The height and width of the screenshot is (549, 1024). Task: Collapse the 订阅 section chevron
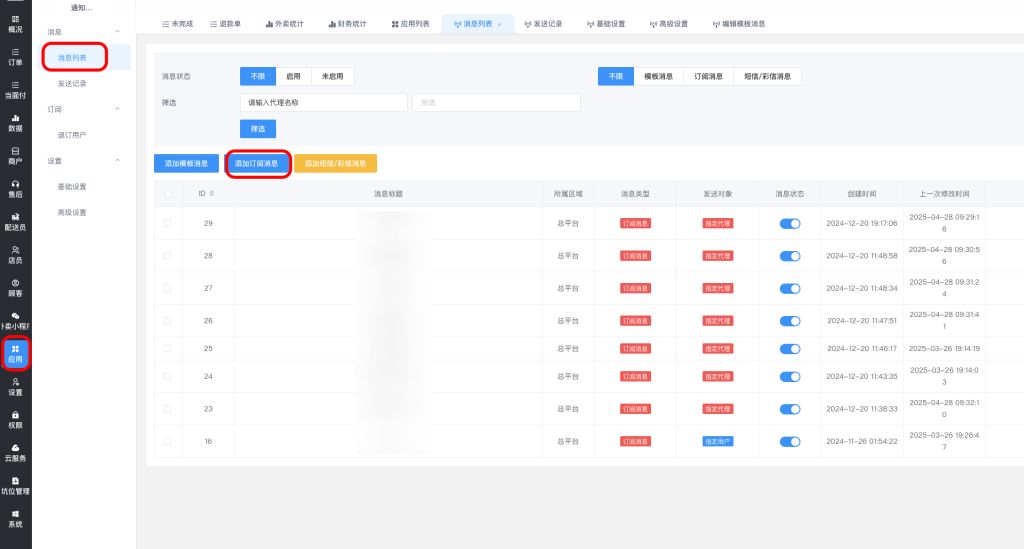point(118,109)
